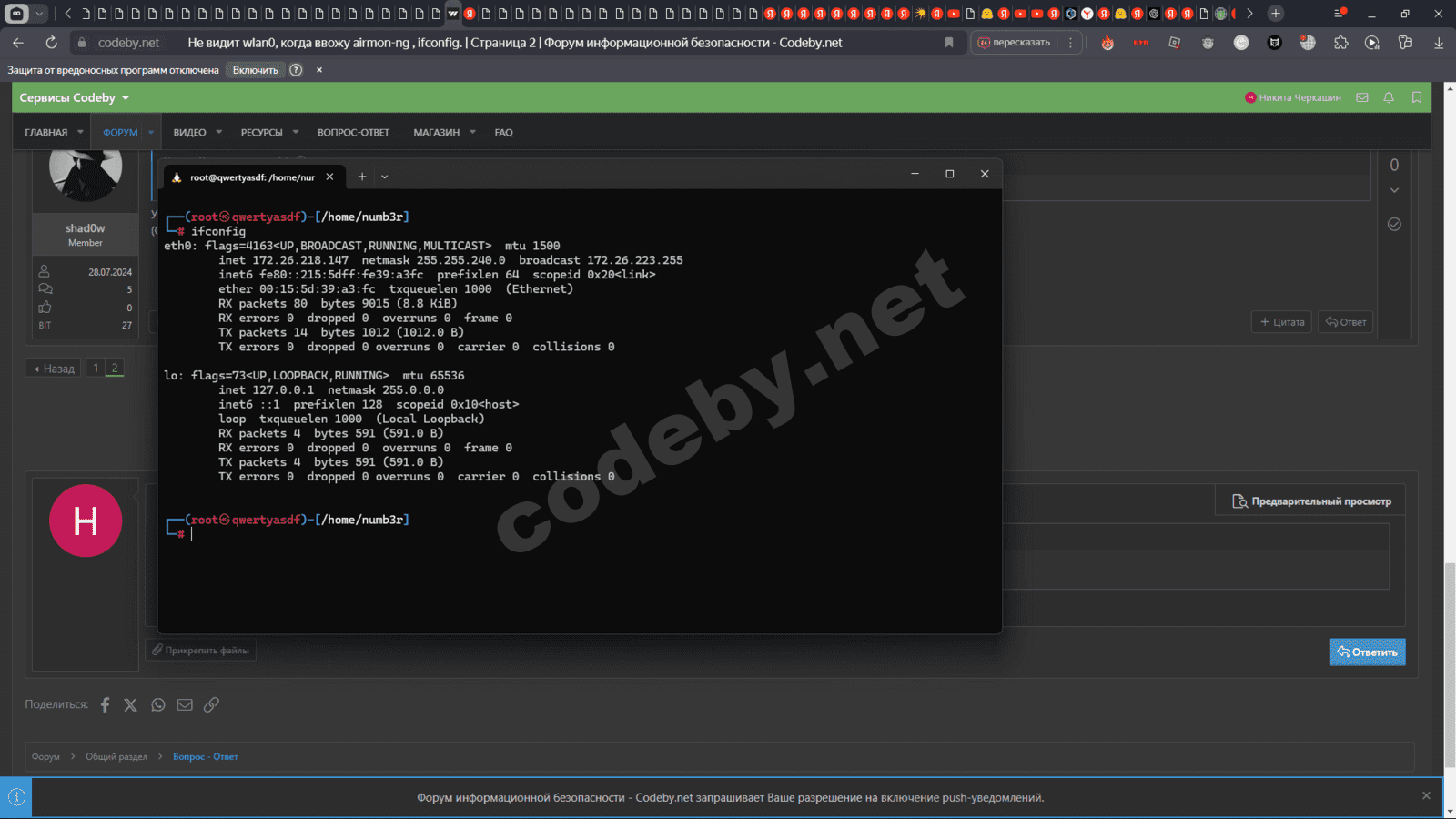The width and height of the screenshot is (1456, 819).
Task: Copy thread link with chain icon
Action: (211, 705)
